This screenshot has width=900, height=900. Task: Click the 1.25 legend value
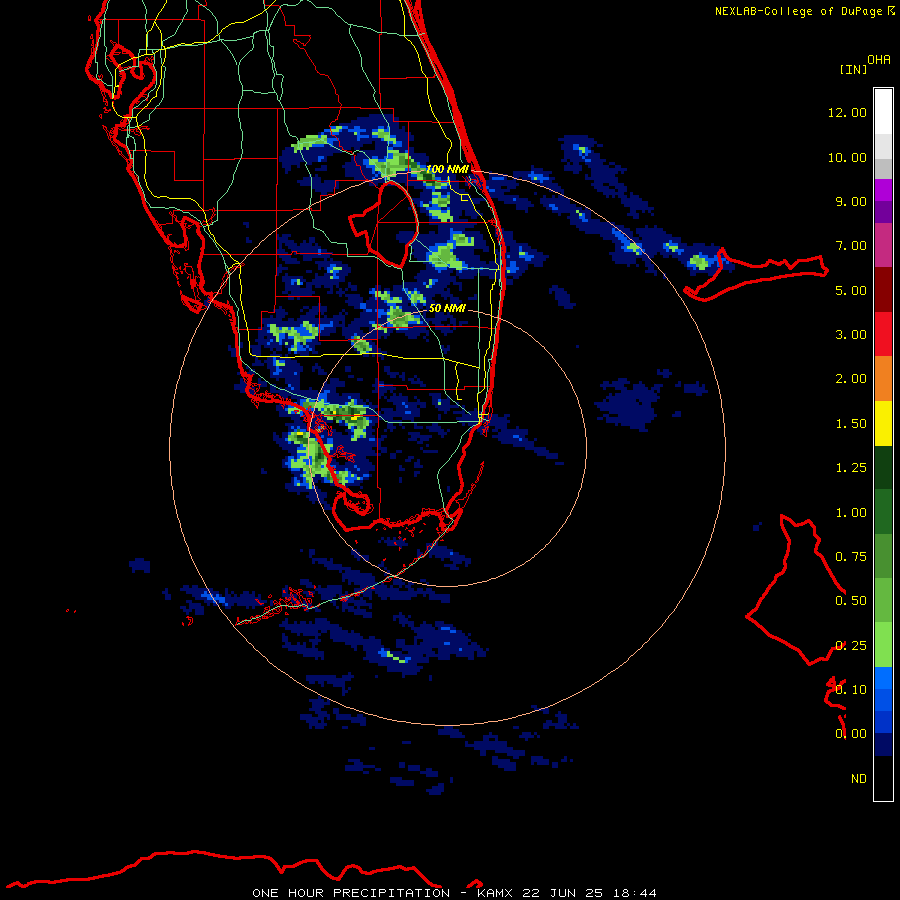point(851,468)
